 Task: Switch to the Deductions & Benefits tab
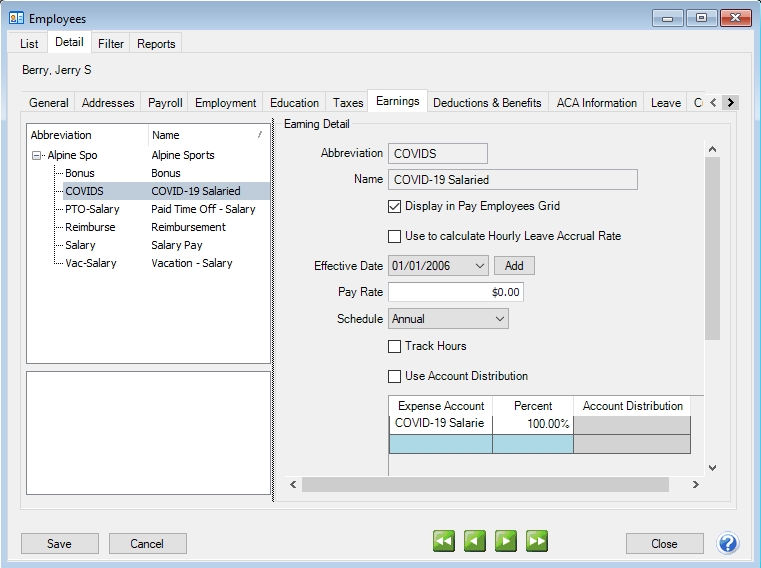[487, 102]
